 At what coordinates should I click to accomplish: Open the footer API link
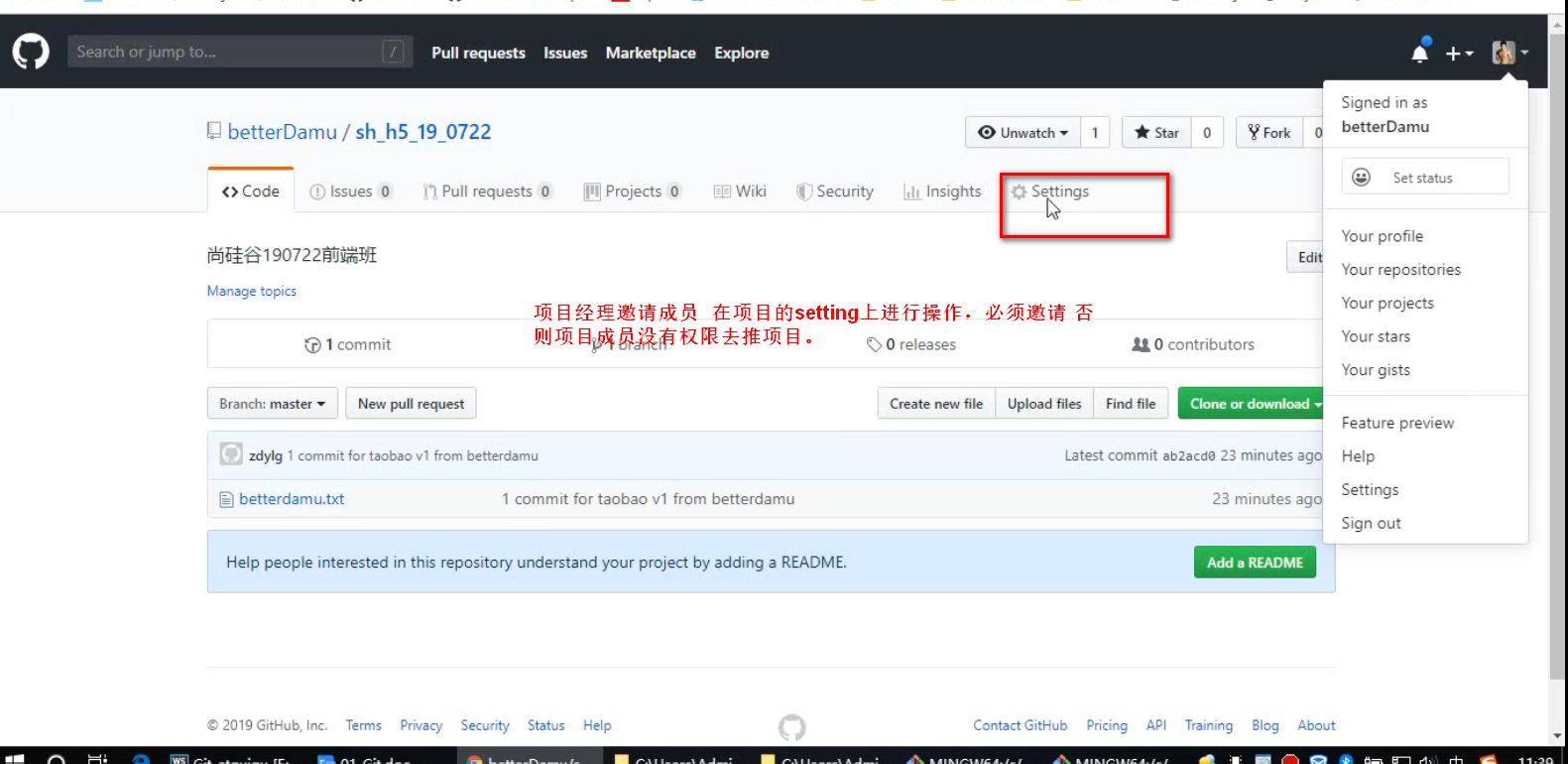coord(1156,725)
